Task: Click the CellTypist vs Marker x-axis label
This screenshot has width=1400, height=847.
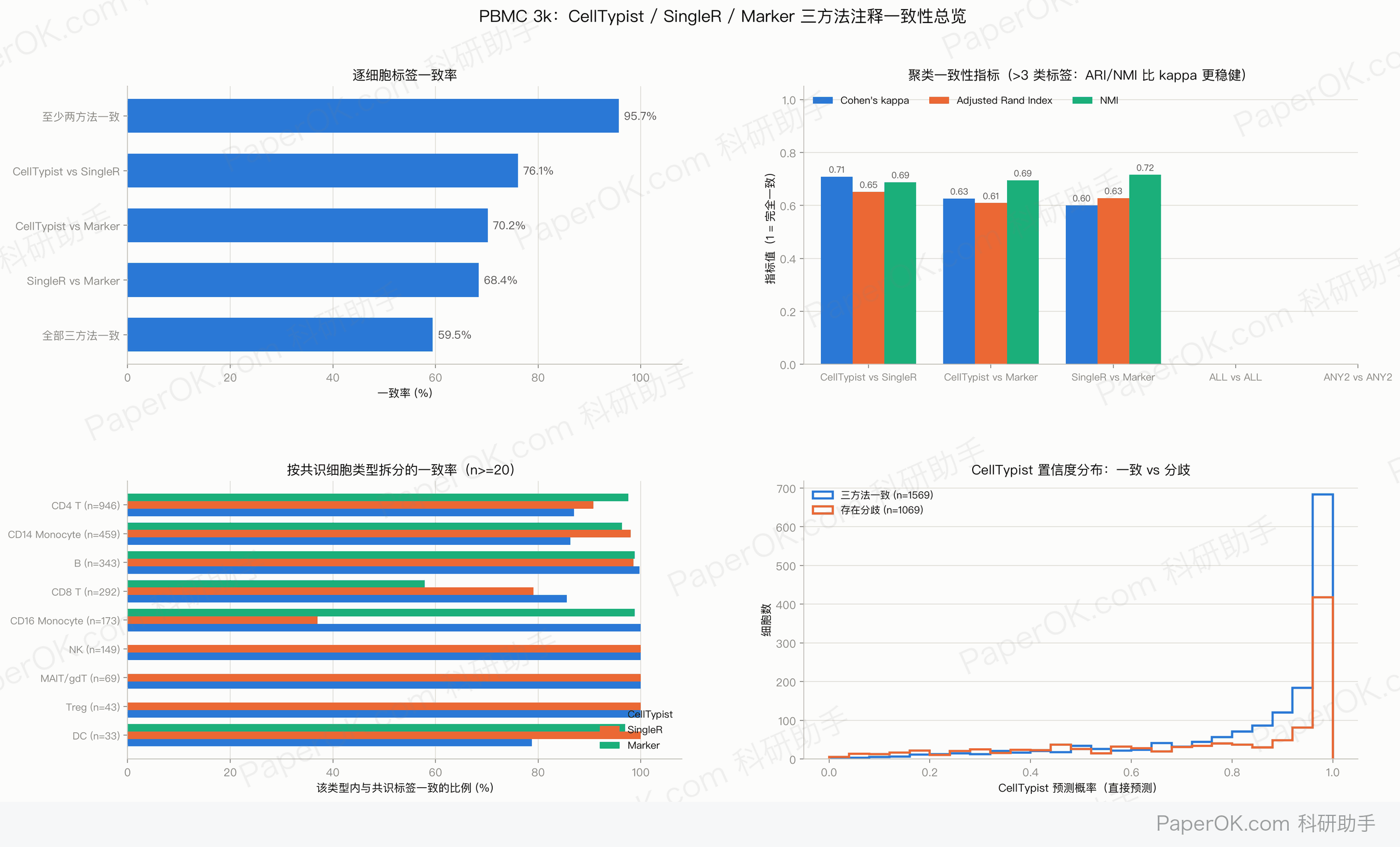Action: (990, 377)
